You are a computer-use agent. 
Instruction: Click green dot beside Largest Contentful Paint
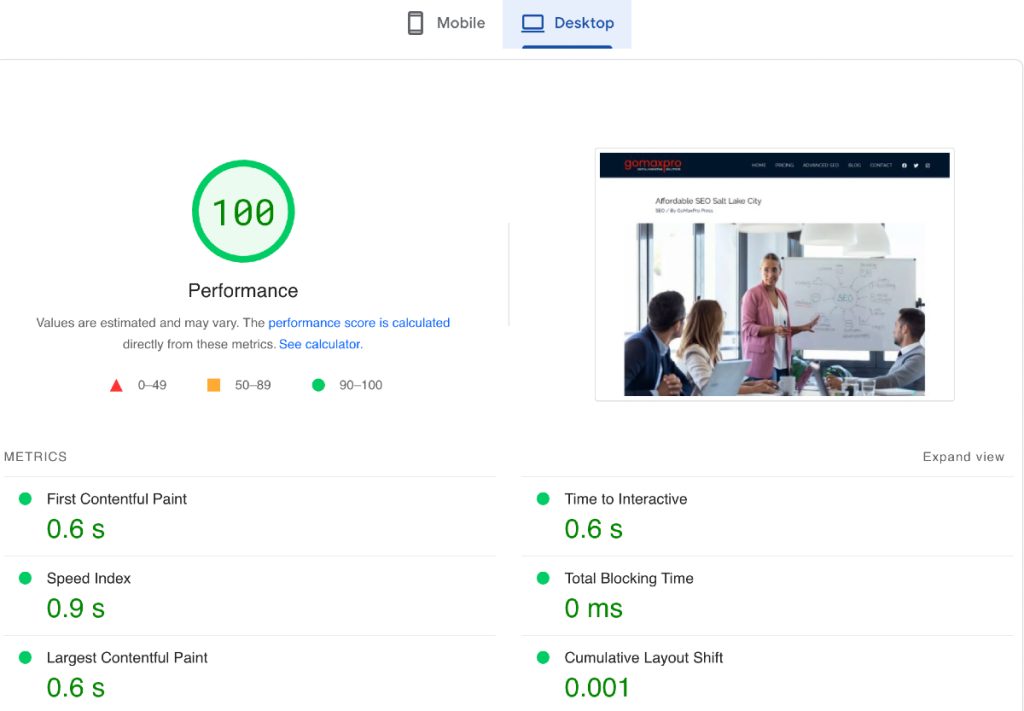point(25,657)
